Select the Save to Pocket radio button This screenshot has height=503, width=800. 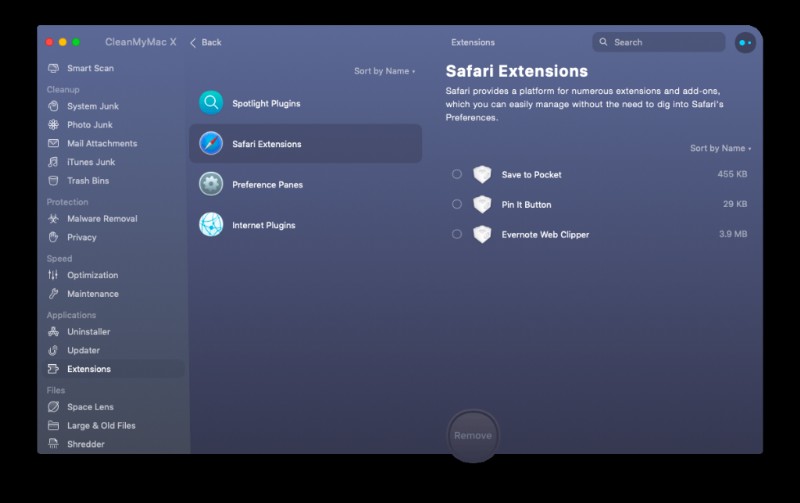[457, 174]
